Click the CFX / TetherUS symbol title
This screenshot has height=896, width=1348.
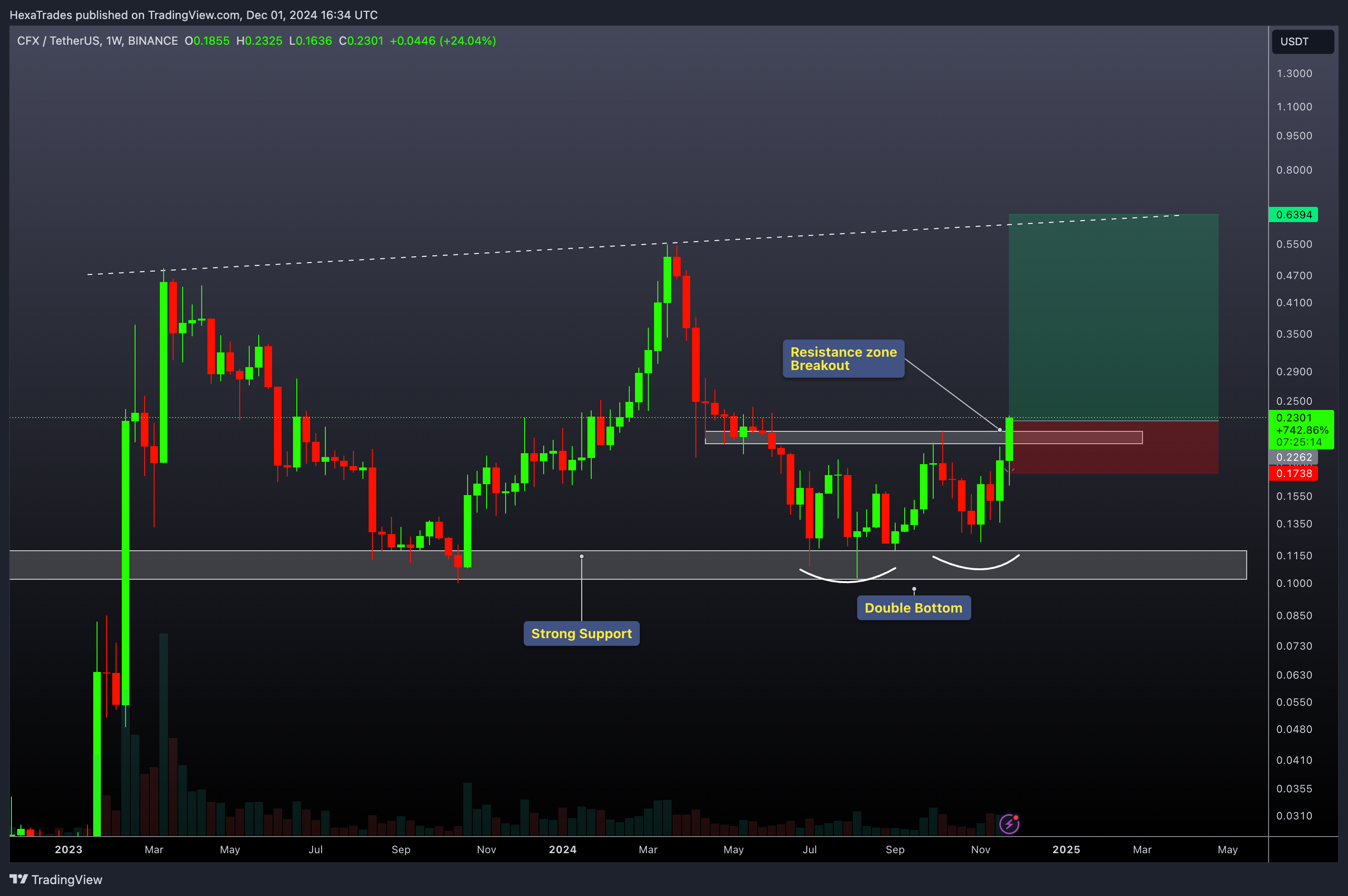pyautogui.click(x=97, y=41)
